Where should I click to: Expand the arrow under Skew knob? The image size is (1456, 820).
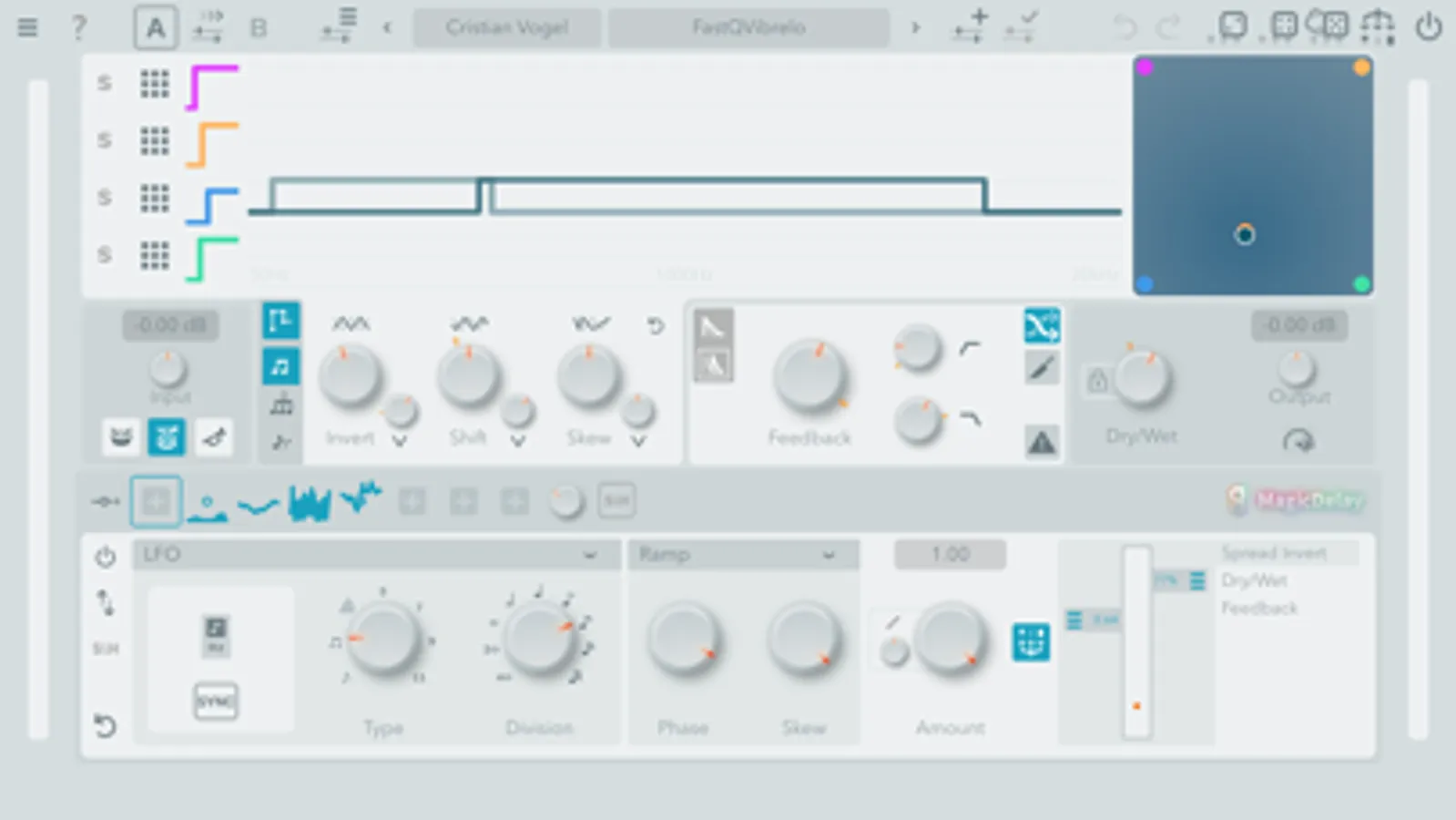click(639, 441)
